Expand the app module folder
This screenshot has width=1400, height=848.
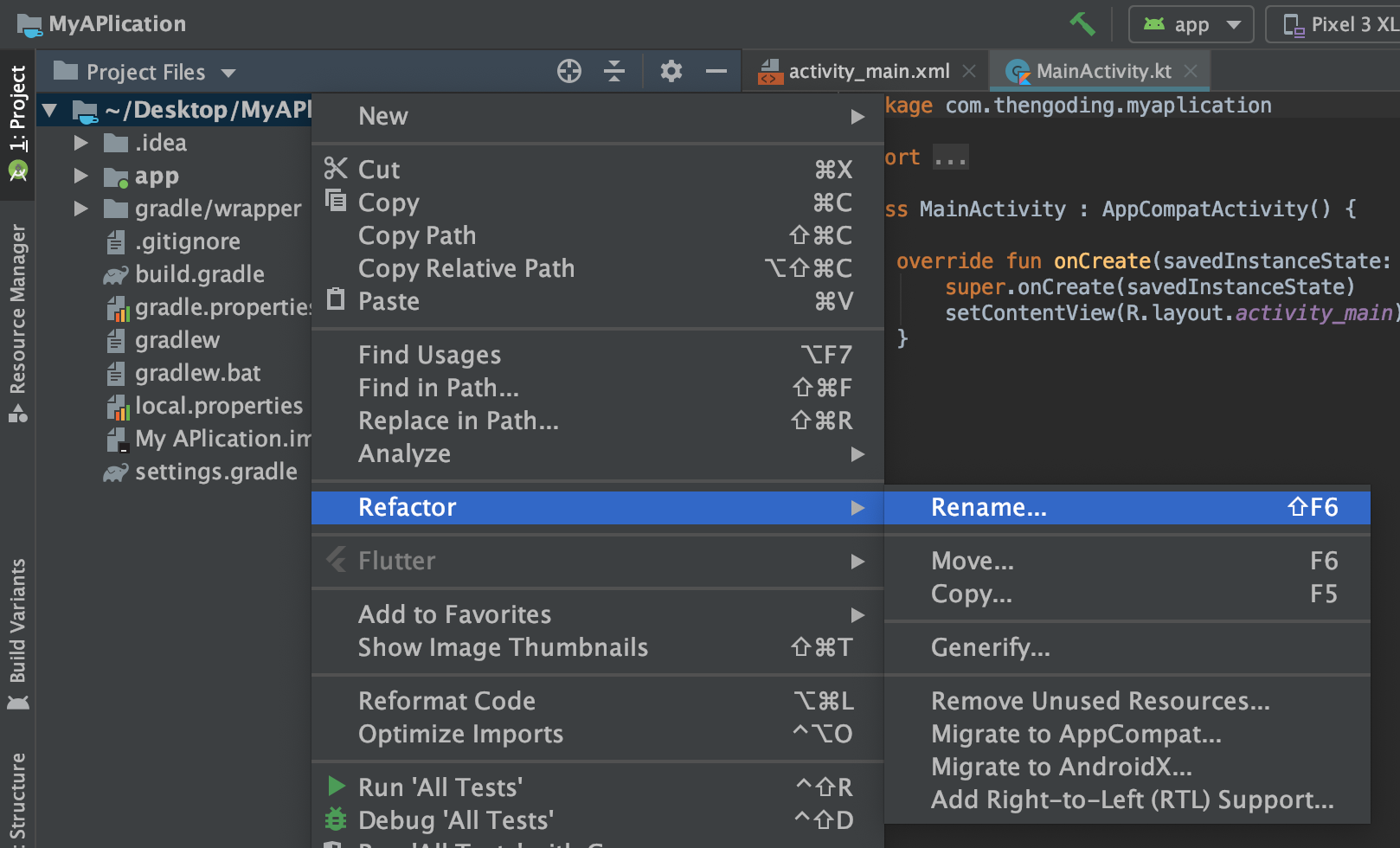(x=81, y=176)
